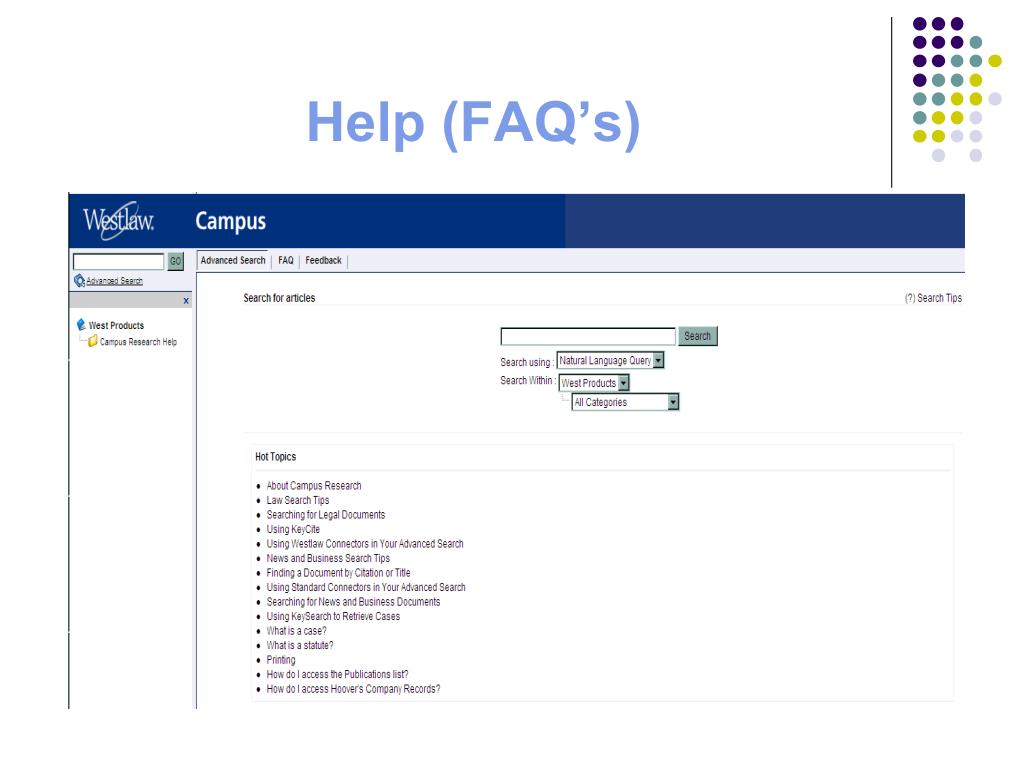Open Using KeySearch to Retrieve Cases
The height and width of the screenshot is (768, 1024).
(x=333, y=616)
